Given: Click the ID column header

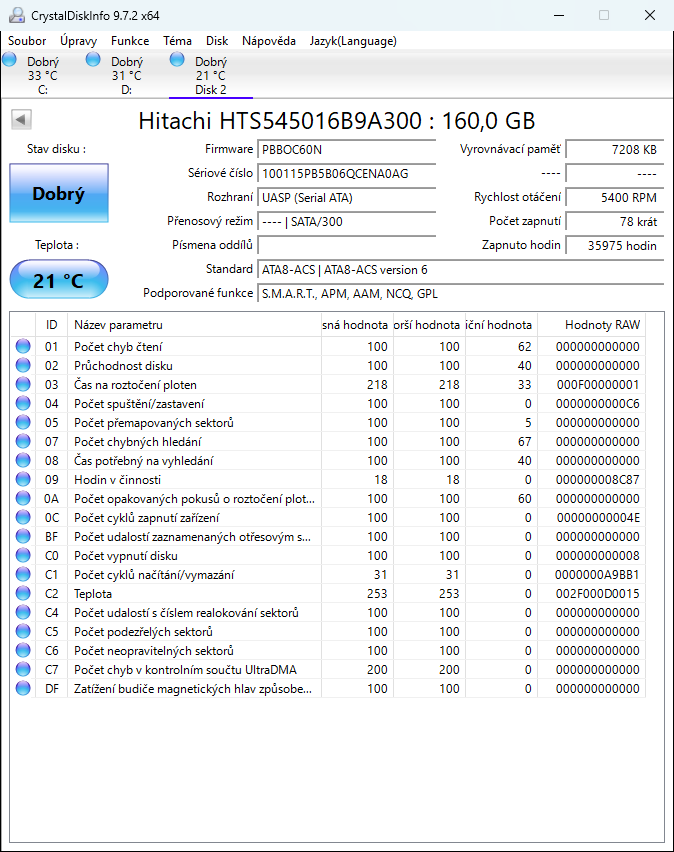Looking at the screenshot, I should pyautogui.click(x=52, y=325).
